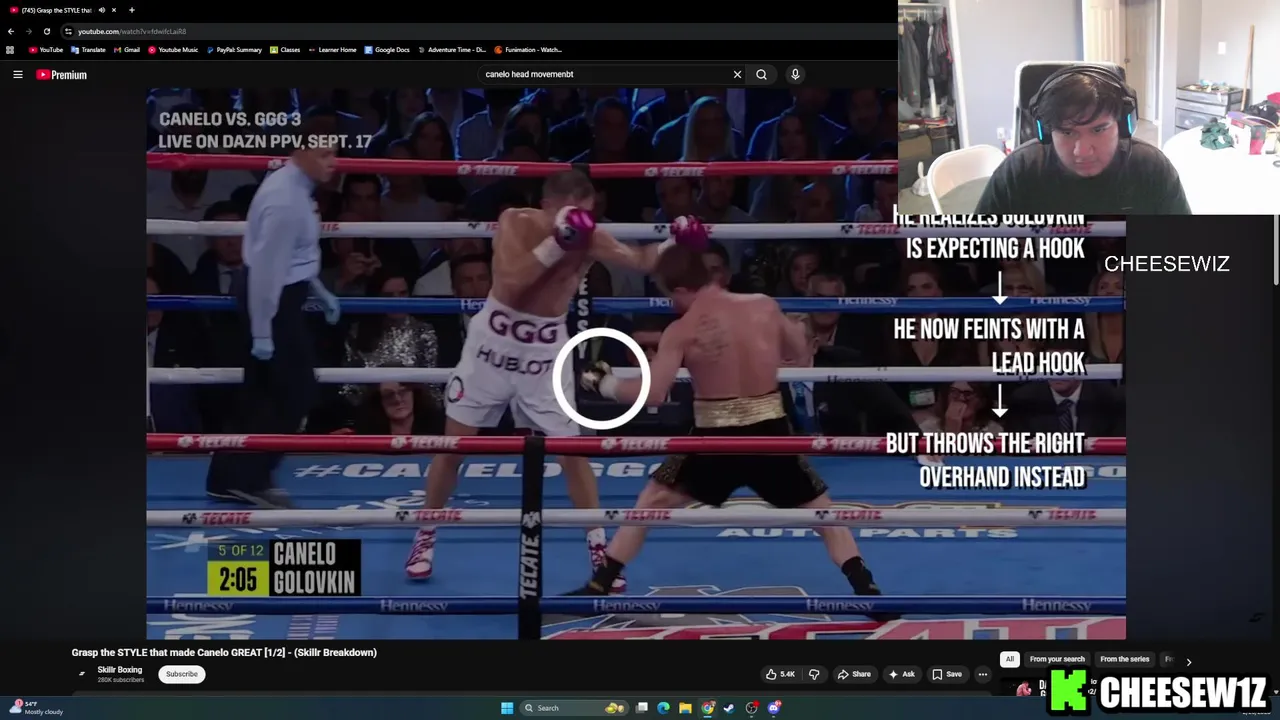Open the apps grid in bookmarks bar

10,50
